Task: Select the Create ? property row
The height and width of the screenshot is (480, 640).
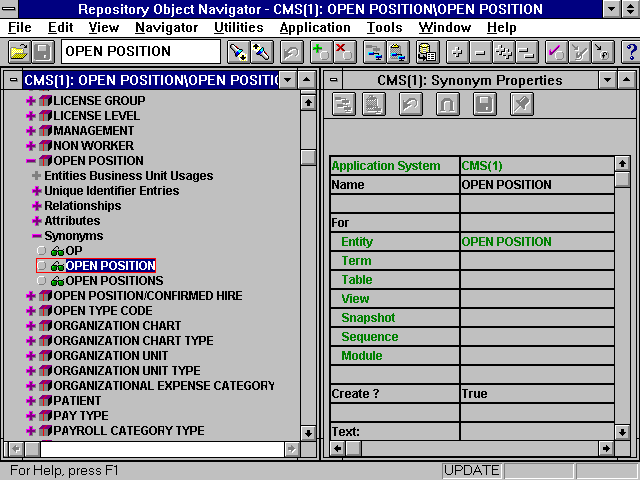Action: [394, 394]
